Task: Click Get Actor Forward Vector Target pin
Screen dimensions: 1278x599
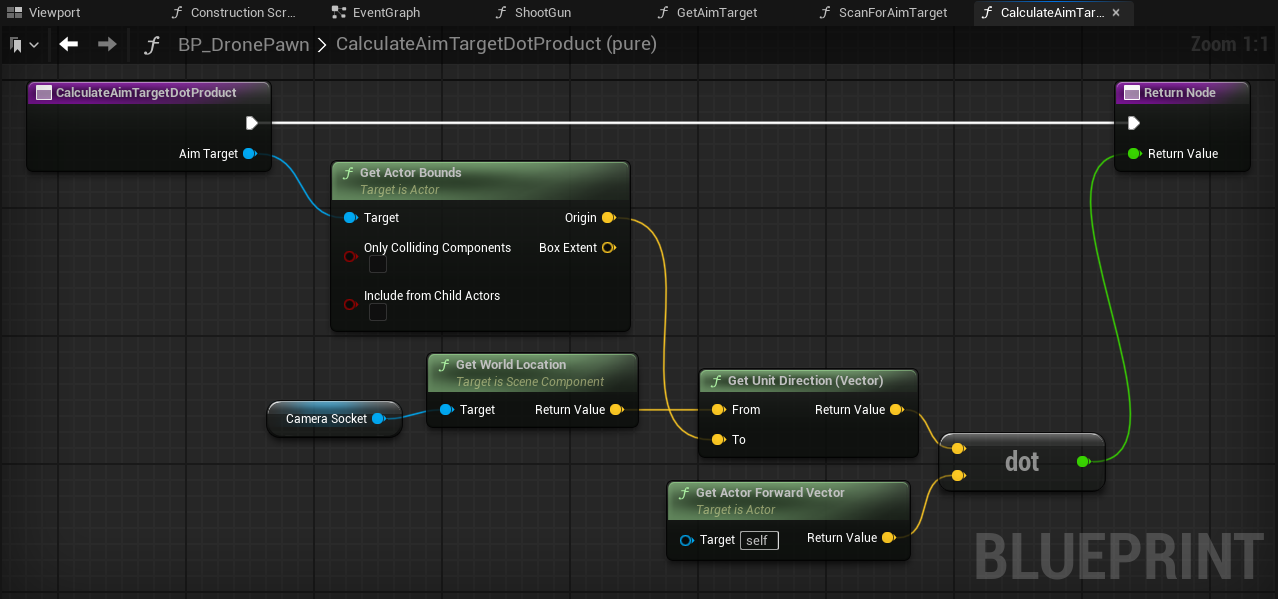Action: [686, 540]
